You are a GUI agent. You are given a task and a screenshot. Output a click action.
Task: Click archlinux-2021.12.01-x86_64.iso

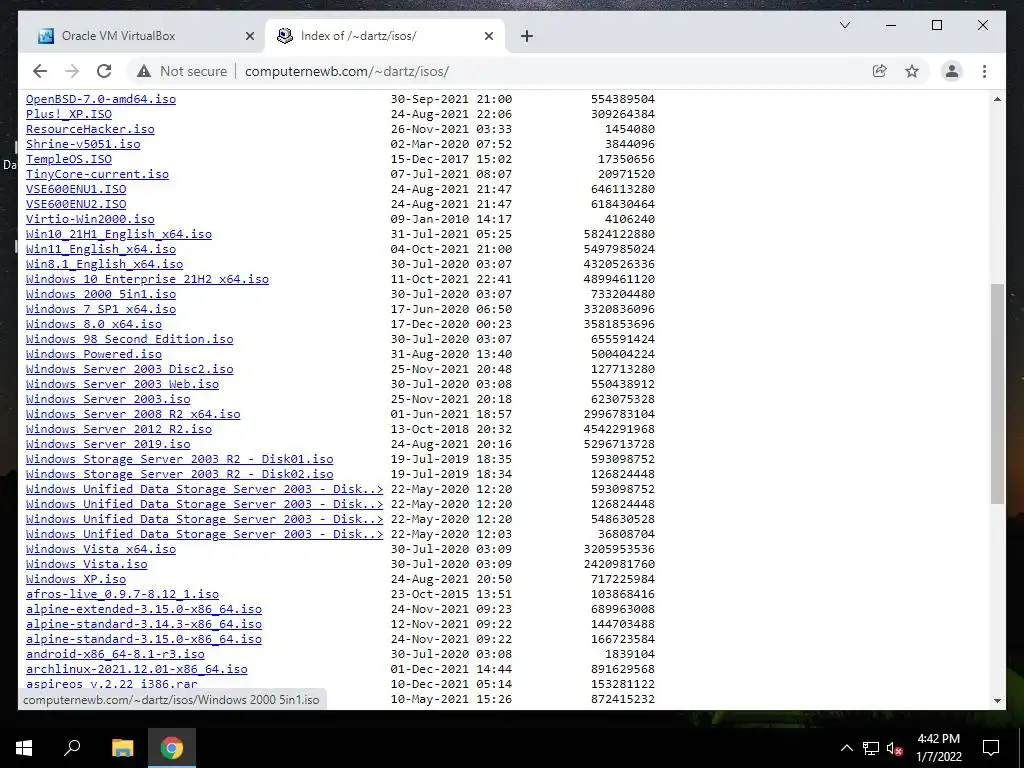136,670
